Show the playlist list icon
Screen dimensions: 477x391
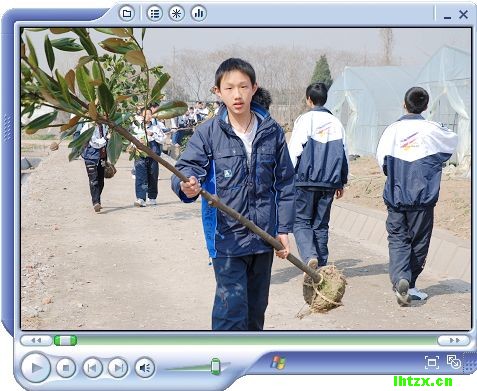(x=155, y=13)
